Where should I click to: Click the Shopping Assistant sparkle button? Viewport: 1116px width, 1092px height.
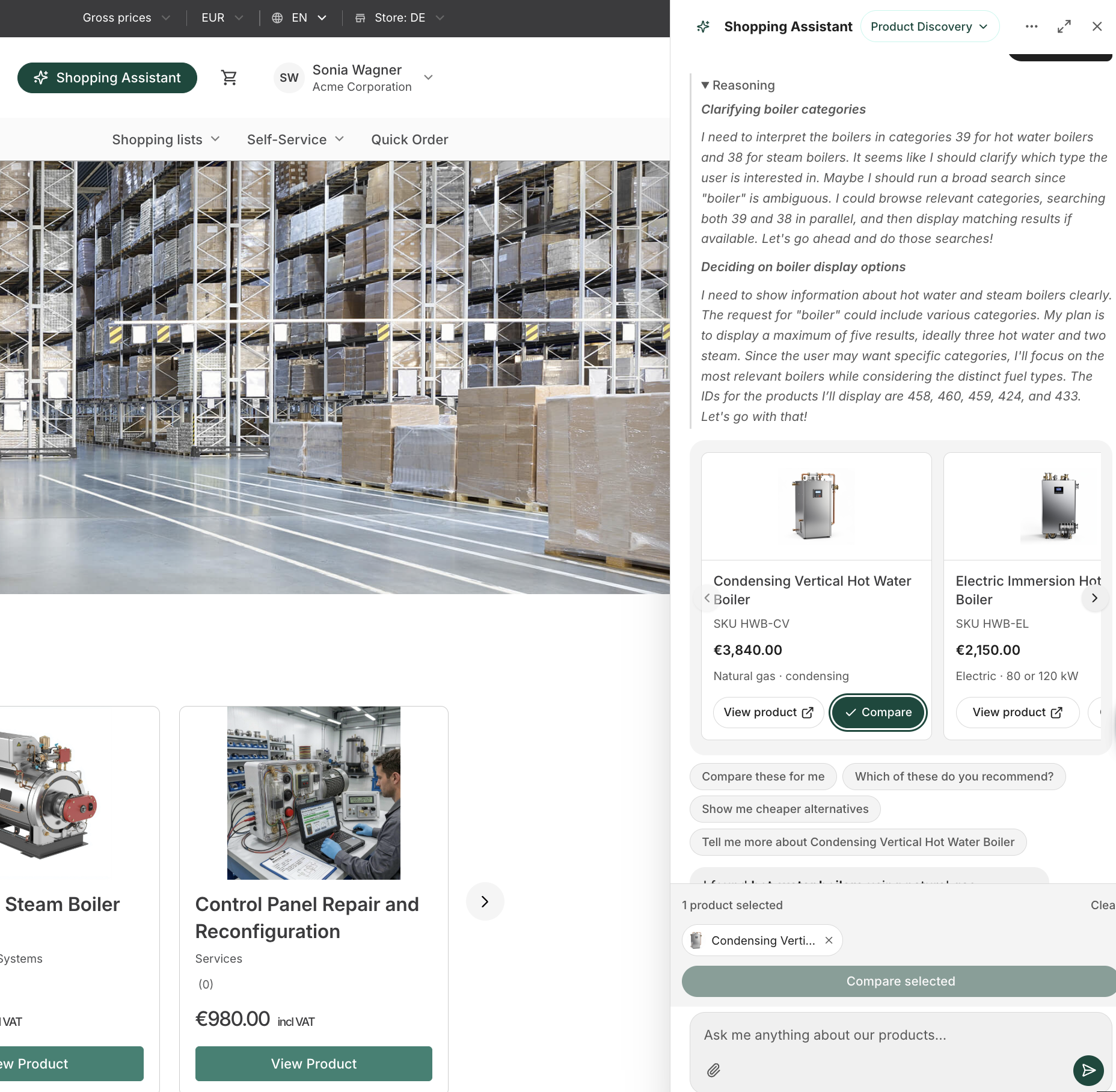click(x=107, y=78)
